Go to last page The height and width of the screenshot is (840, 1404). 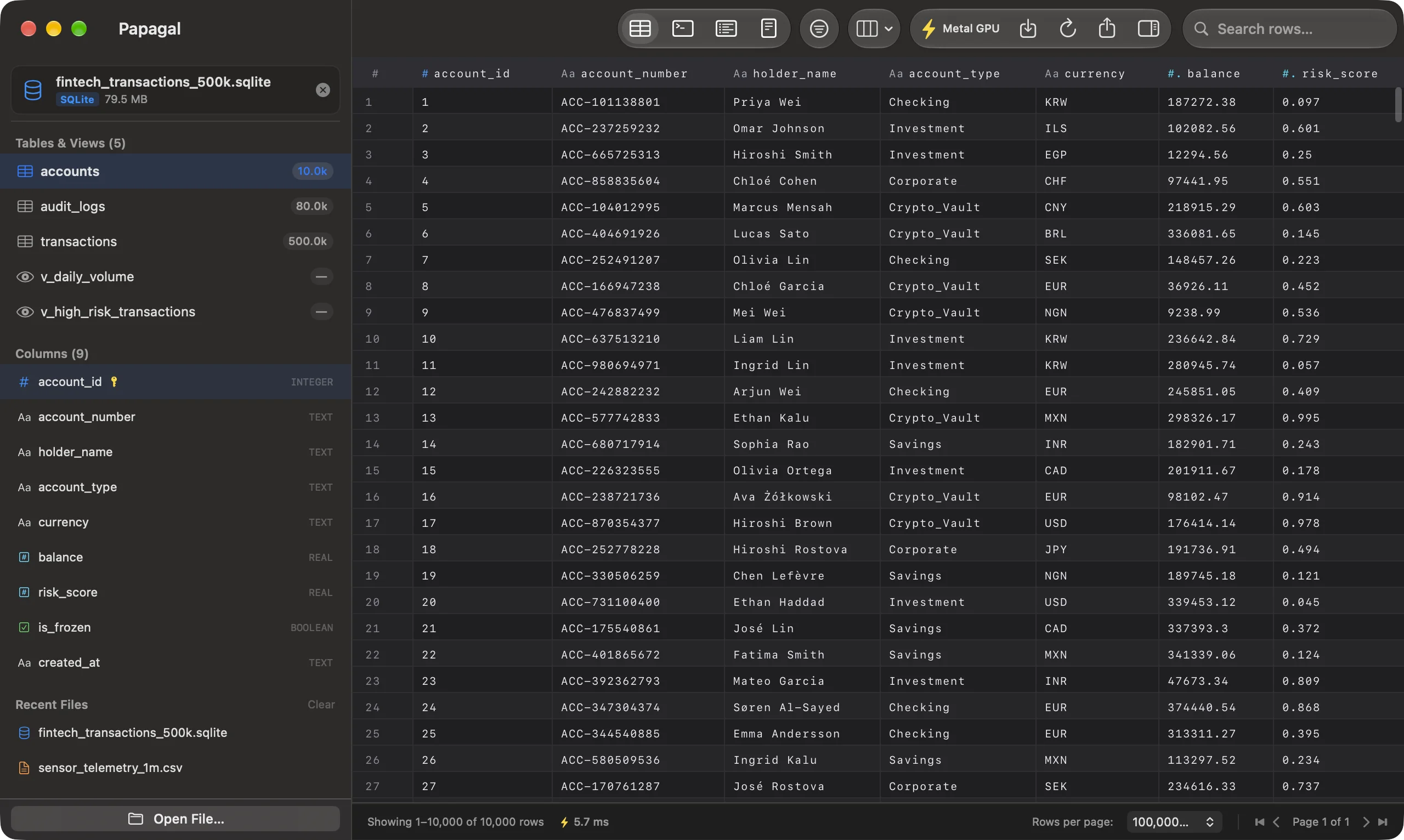1383,822
